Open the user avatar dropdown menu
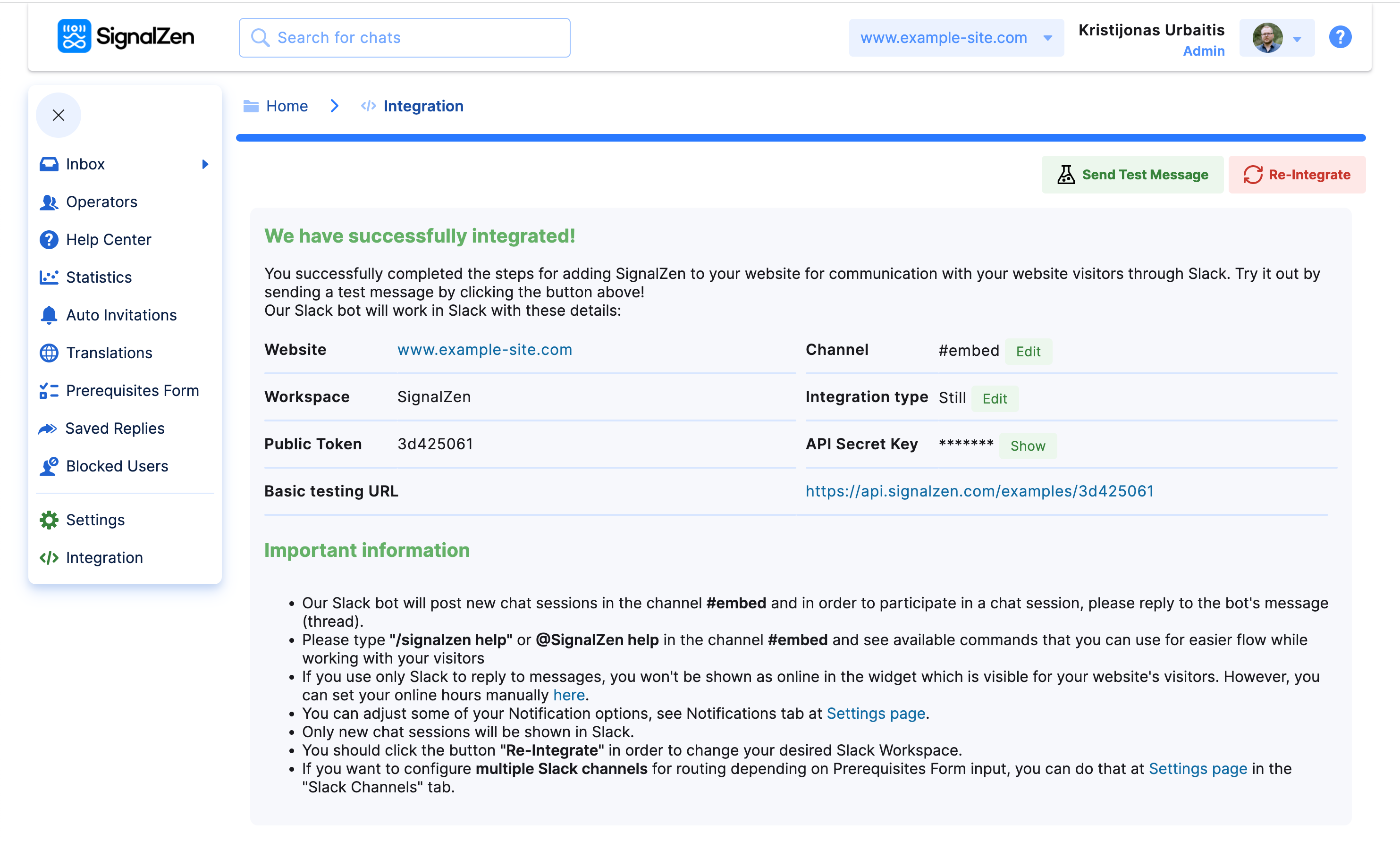Image resolution: width=1400 pixels, height=841 pixels. [x=1276, y=38]
